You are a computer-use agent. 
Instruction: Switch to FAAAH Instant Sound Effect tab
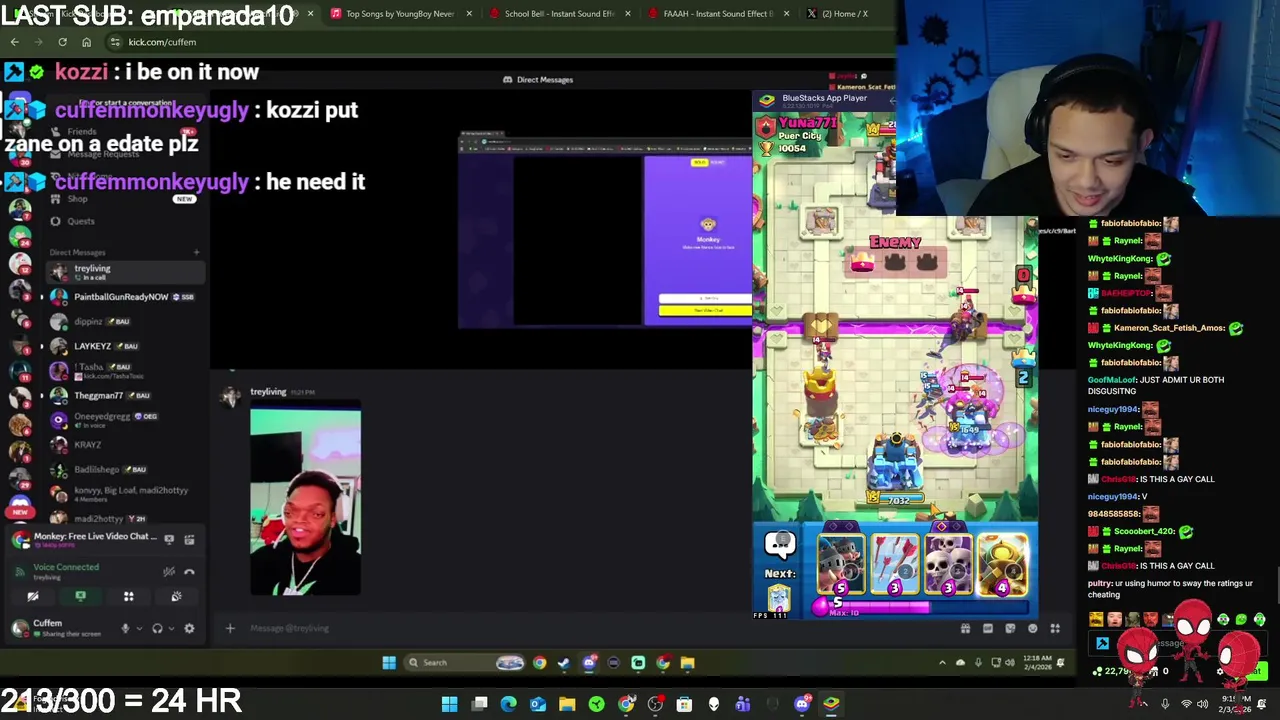(718, 14)
